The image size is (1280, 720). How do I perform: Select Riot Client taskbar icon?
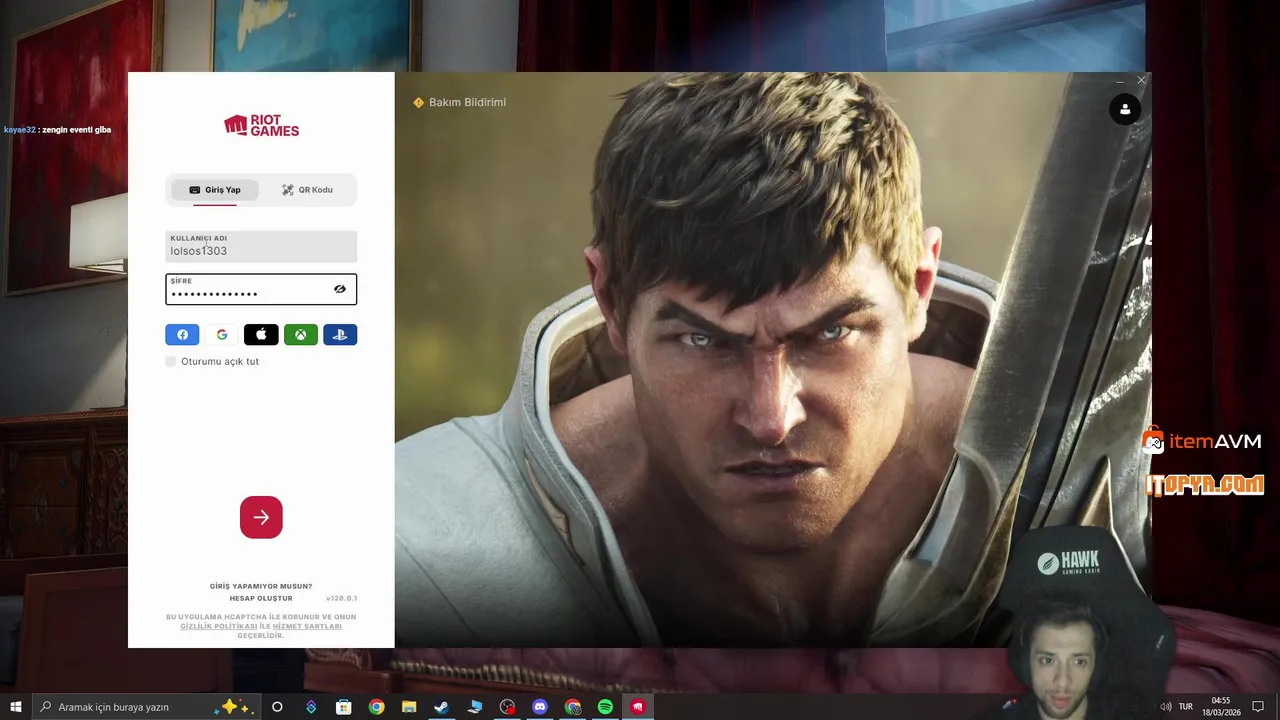638,707
